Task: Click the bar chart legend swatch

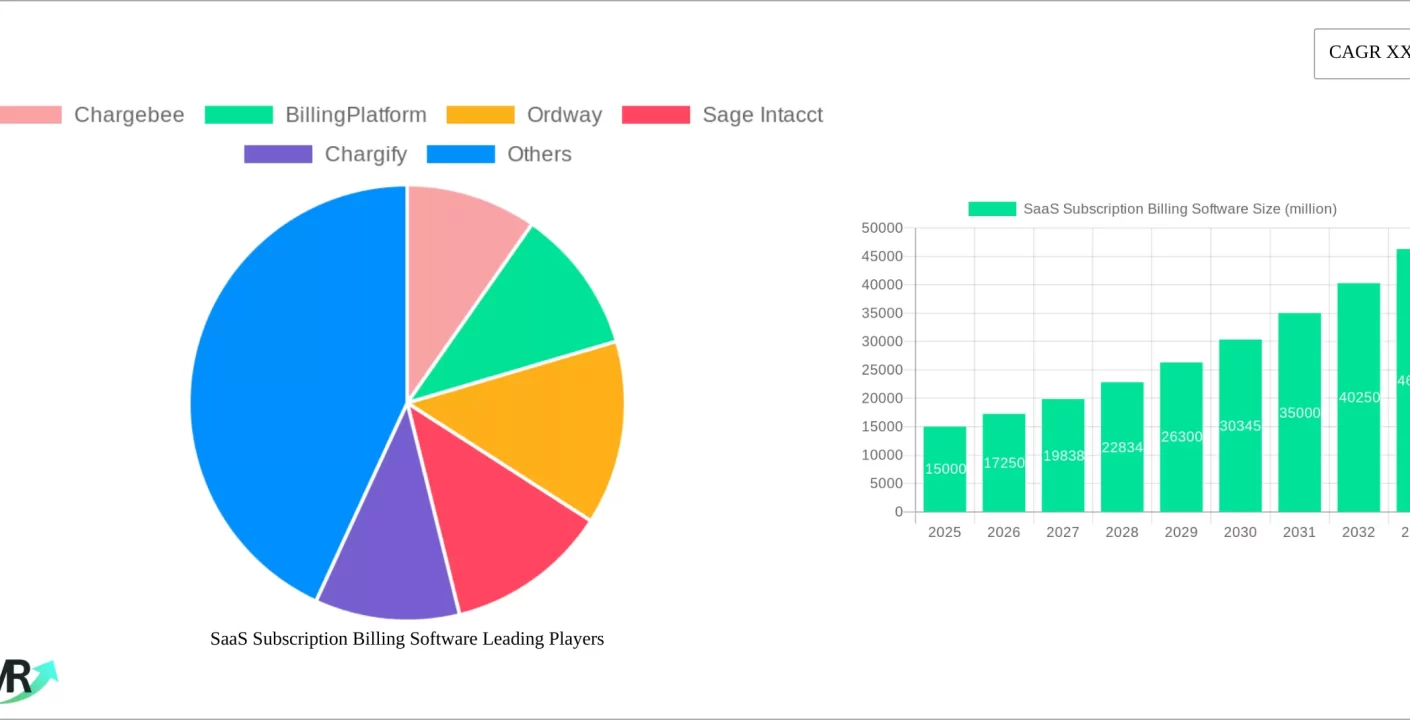Action: 990,209
